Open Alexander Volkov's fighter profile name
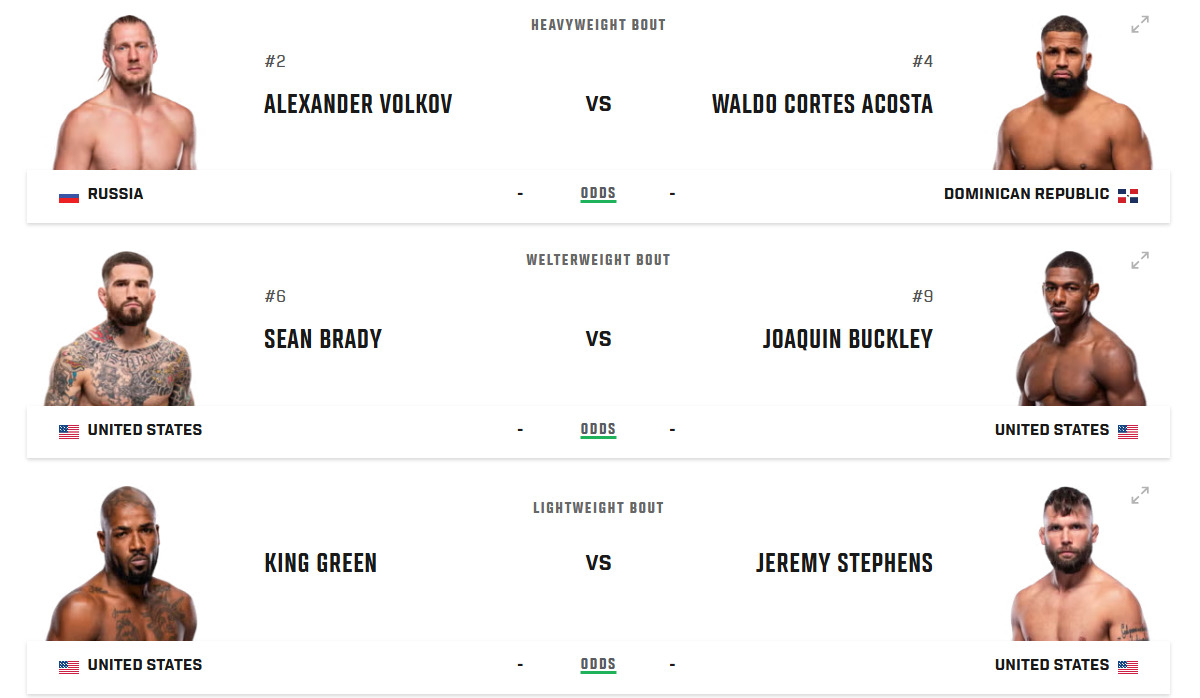The image size is (1200, 698). 358,104
